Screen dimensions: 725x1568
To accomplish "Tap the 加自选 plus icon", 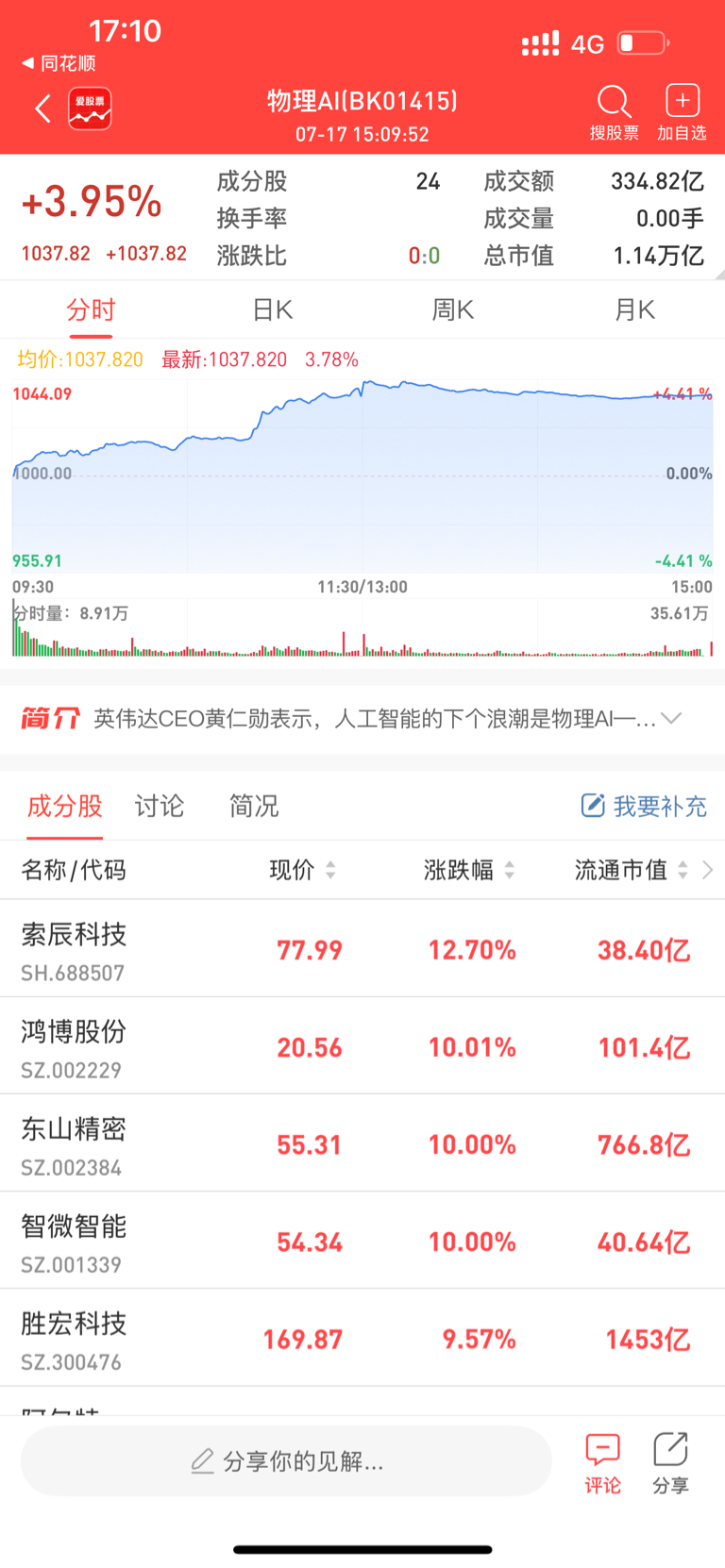I will (682, 100).
